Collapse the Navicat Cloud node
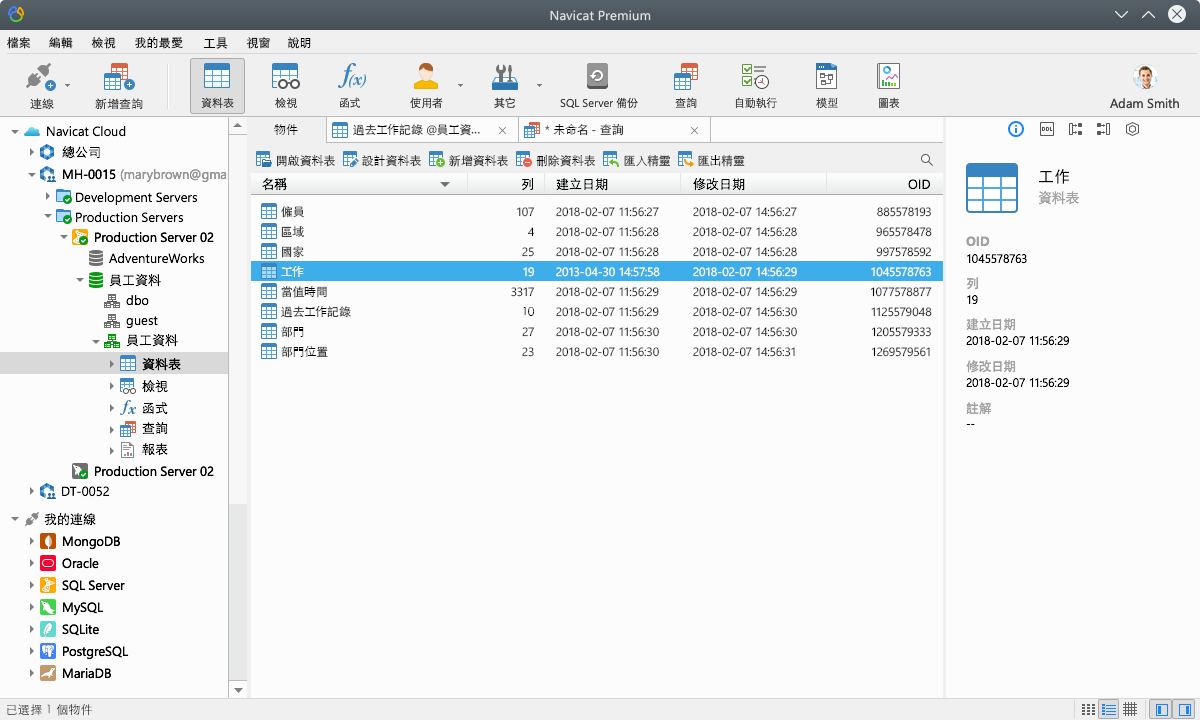Image resolution: width=1200 pixels, height=720 pixels. pos(15,132)
